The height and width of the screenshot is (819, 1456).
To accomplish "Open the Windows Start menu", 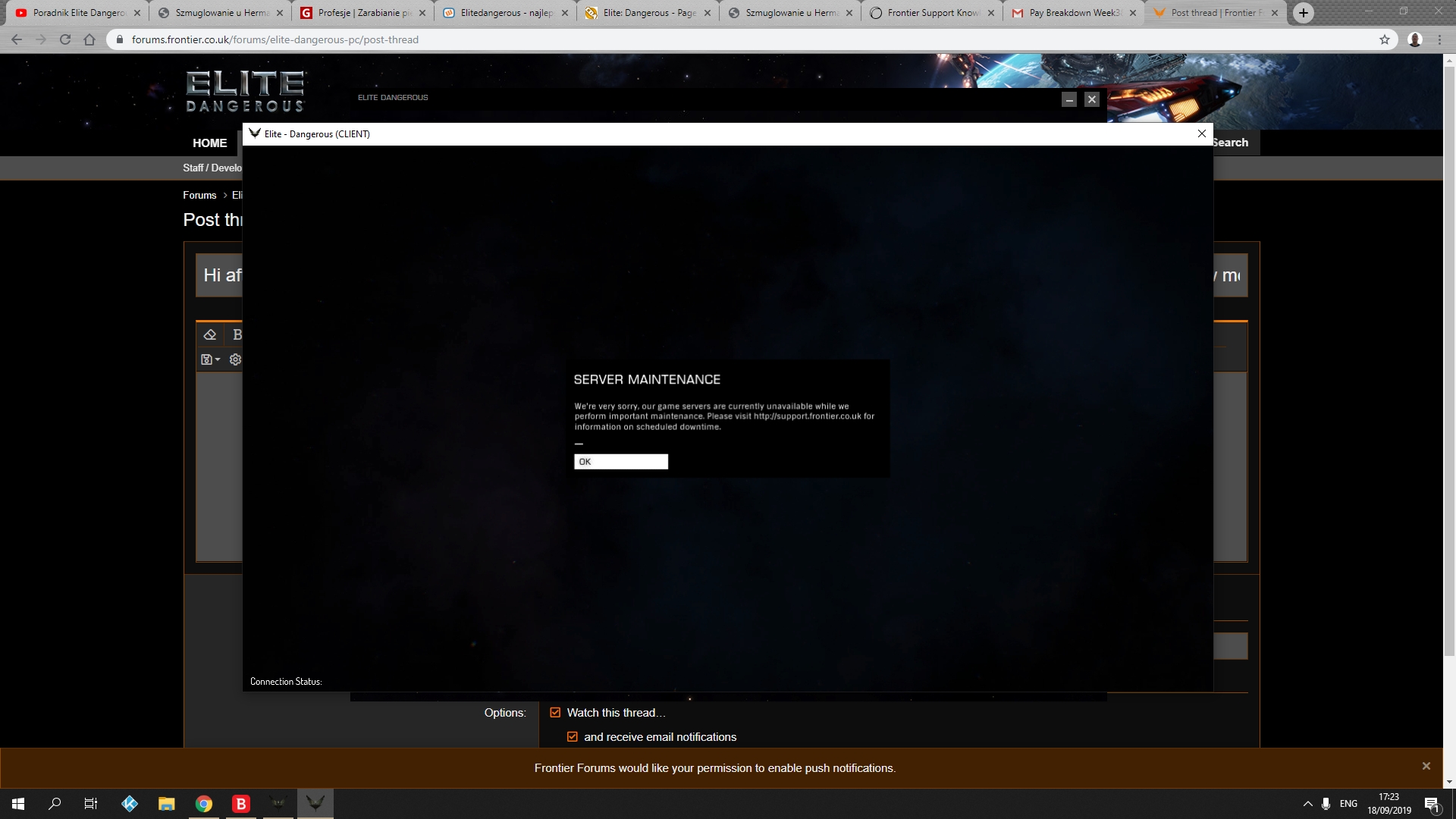I will tap(18, 804).
